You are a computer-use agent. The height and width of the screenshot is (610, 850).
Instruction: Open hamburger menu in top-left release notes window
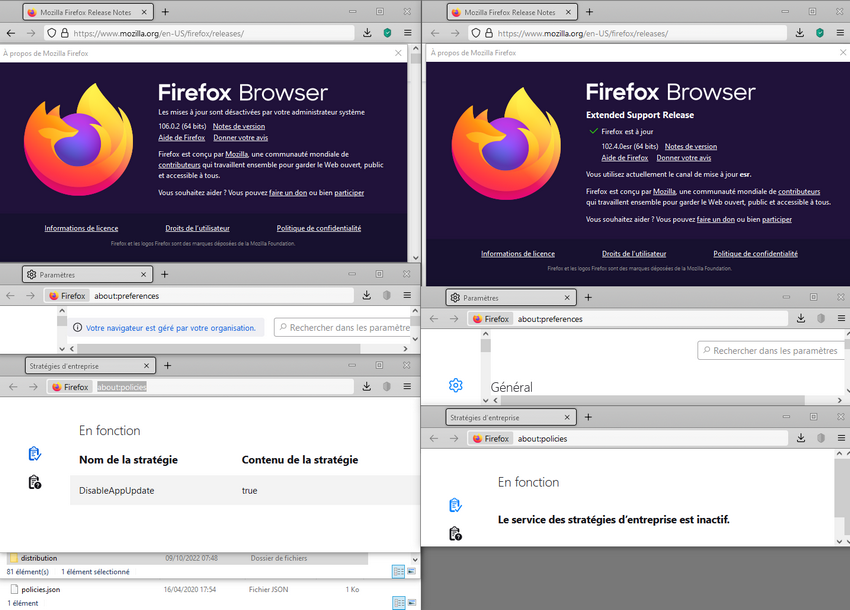408,33
